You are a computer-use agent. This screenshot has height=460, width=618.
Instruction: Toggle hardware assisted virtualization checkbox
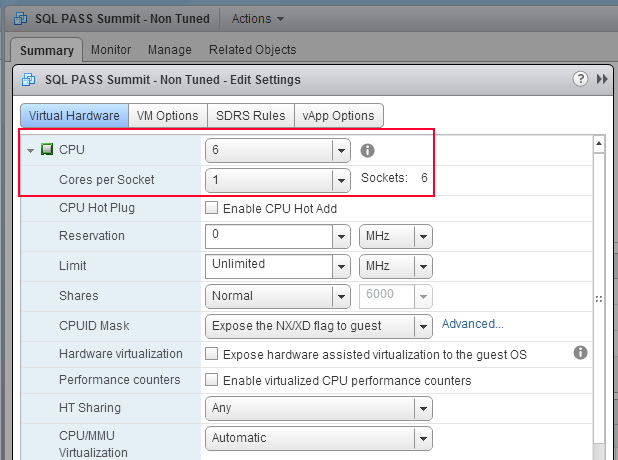tap(212, 354)
